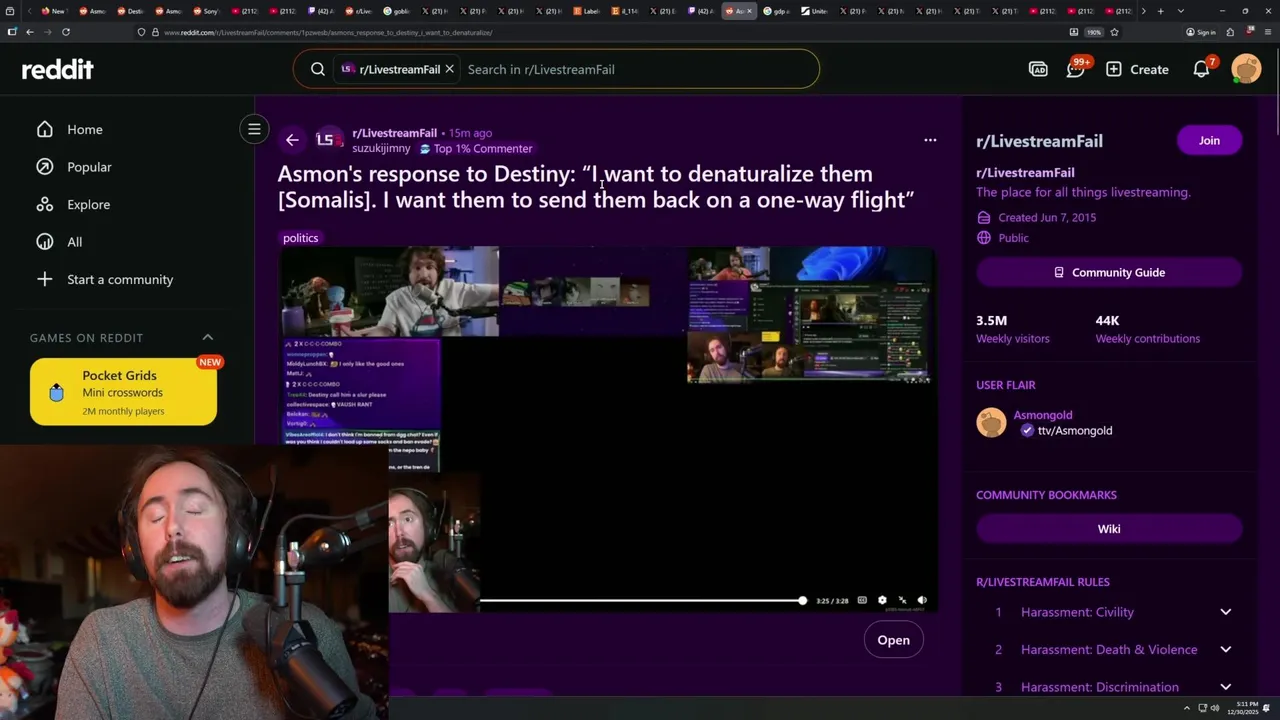Open the suzukijimny user profile
Screen dimensions: 1280x720
381,148
